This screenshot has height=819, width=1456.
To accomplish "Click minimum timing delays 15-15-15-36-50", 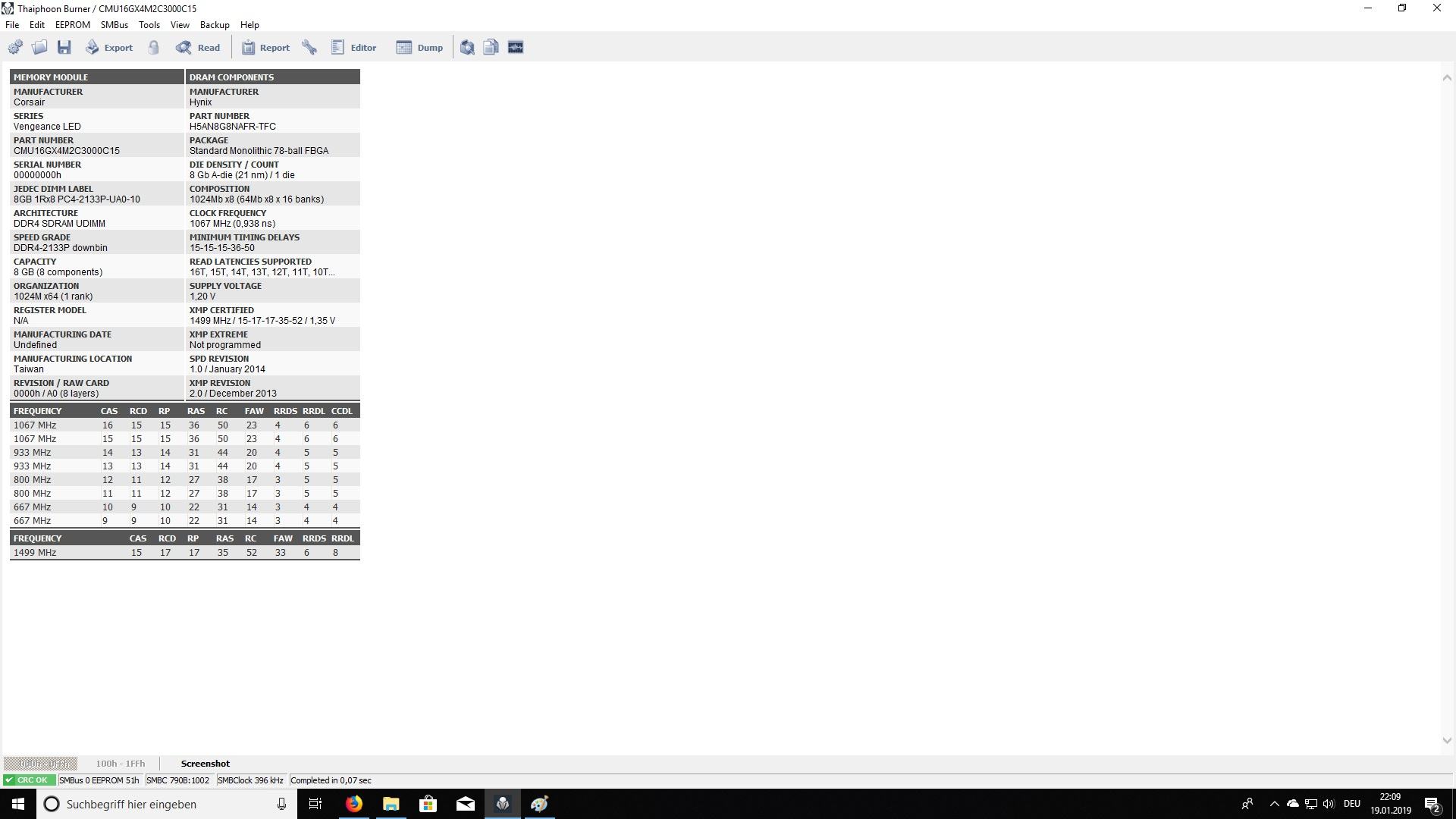I will pyautogui.click(x=222, y=248).
